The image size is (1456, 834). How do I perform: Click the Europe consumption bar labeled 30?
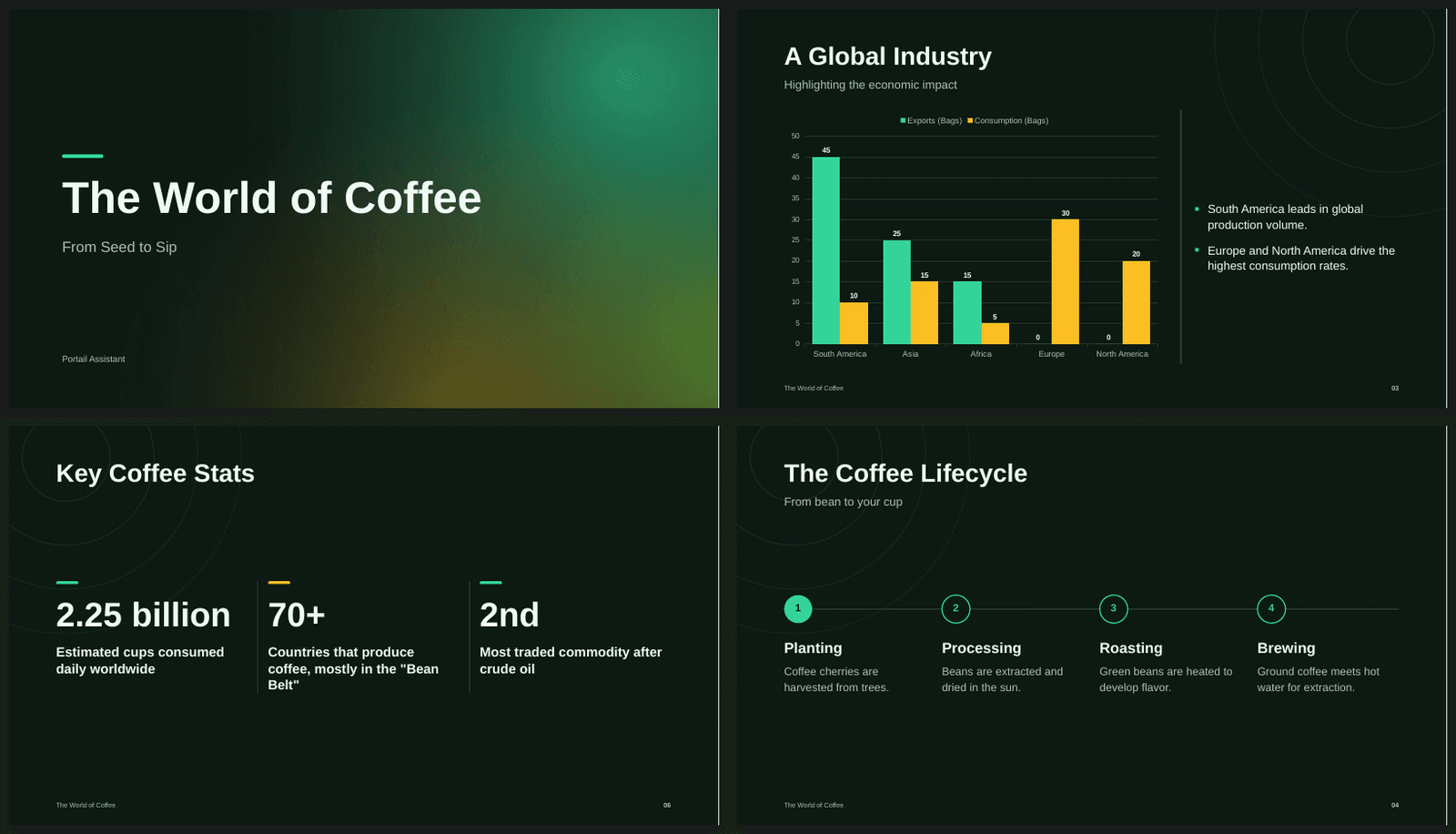click(x=1065, y=282)
